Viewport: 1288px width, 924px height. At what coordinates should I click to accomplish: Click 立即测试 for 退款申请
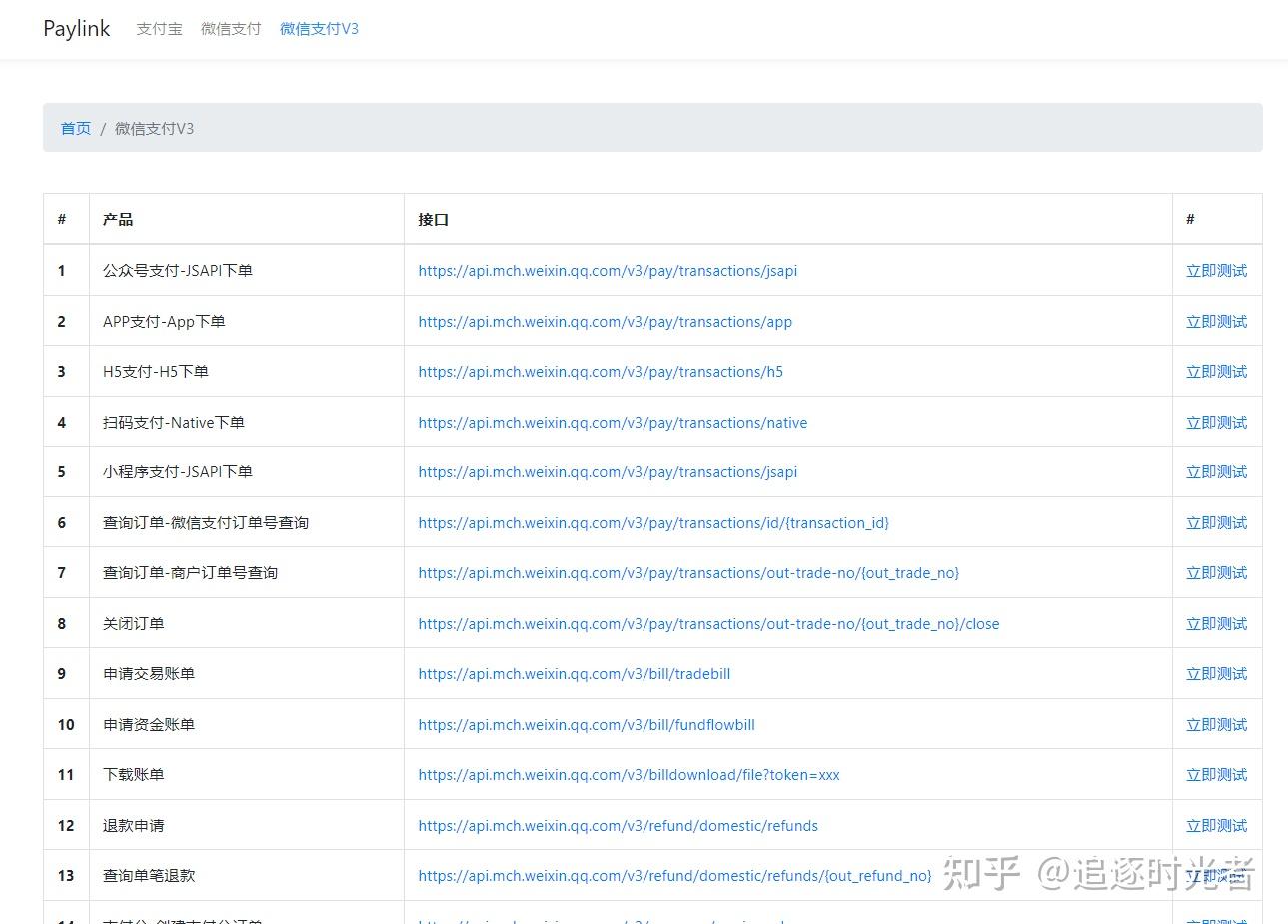click(x=1216, y=825)
